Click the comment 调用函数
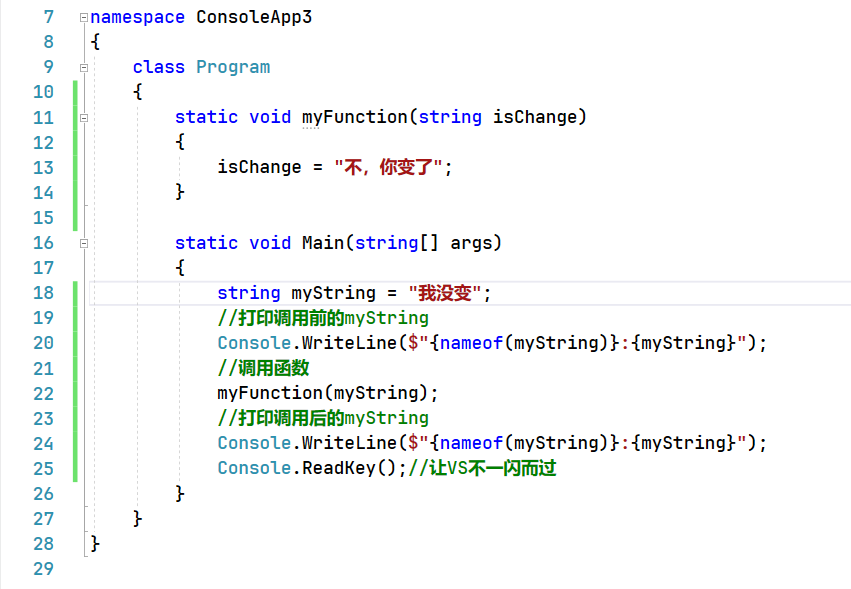The image size is (851, 589). point(263,368)
